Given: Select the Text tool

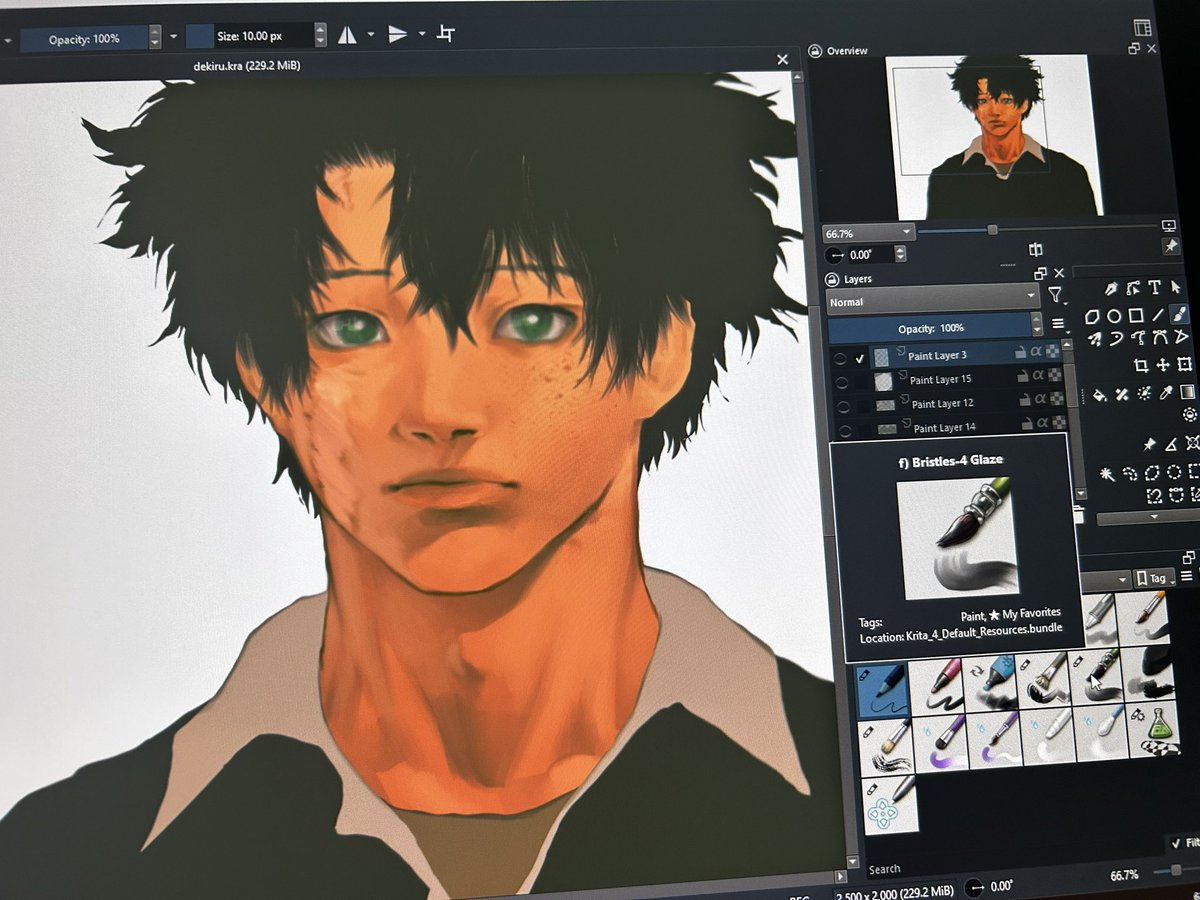Looking at the screenshot, I should [1155, 288].
